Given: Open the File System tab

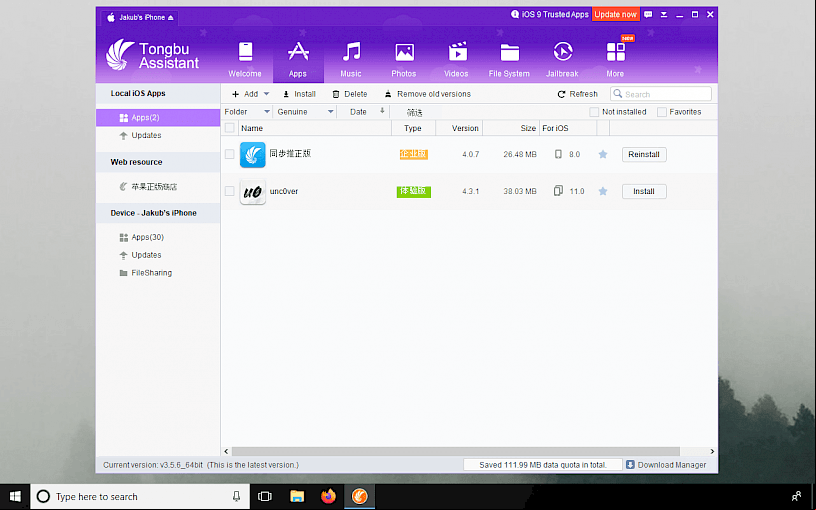Looking at the screenshot, I should click(509, 59).
